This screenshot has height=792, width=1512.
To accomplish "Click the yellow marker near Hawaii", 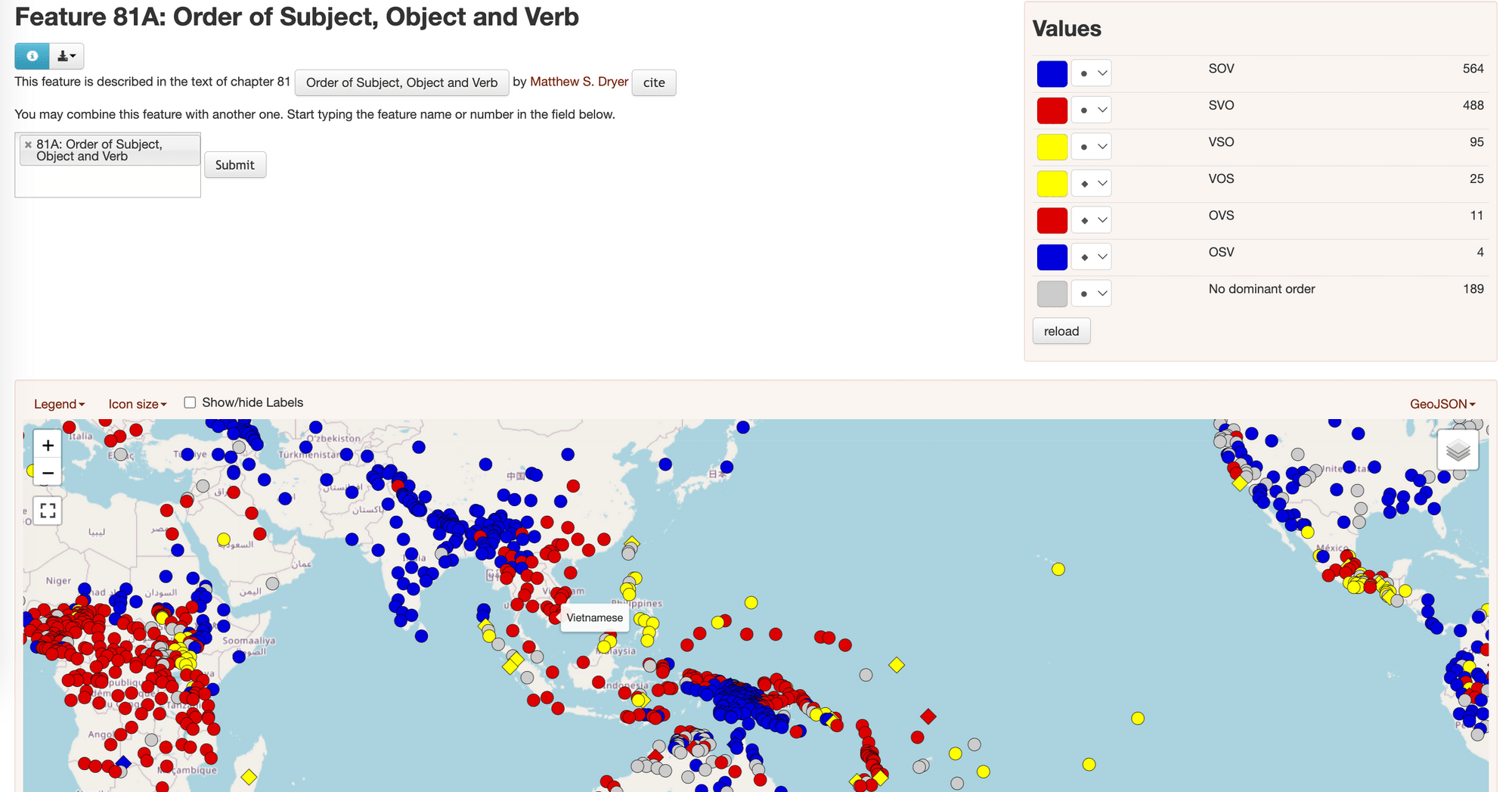I will coord(1058,569).
